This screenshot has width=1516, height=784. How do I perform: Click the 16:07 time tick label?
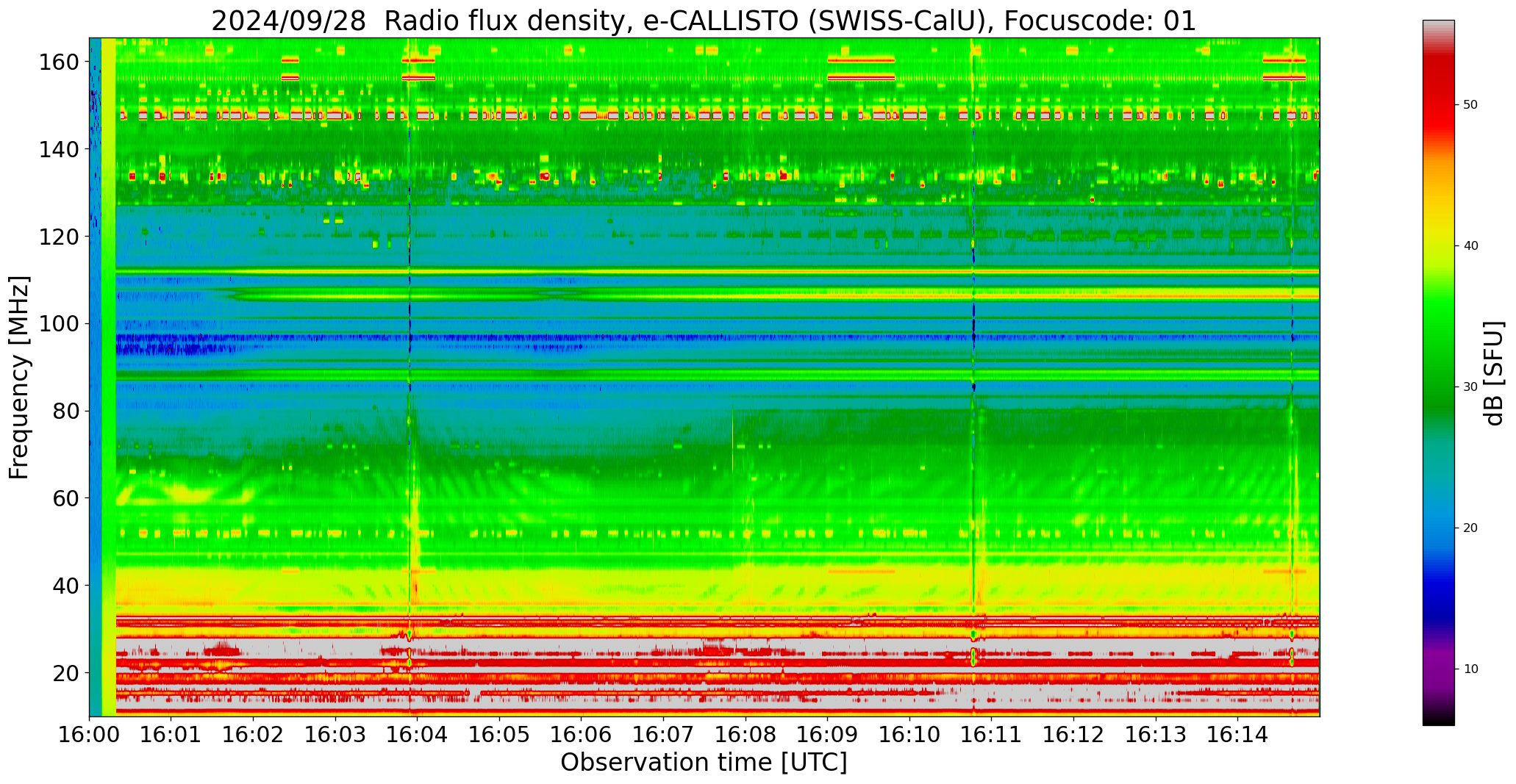click(x=663, y=734)
